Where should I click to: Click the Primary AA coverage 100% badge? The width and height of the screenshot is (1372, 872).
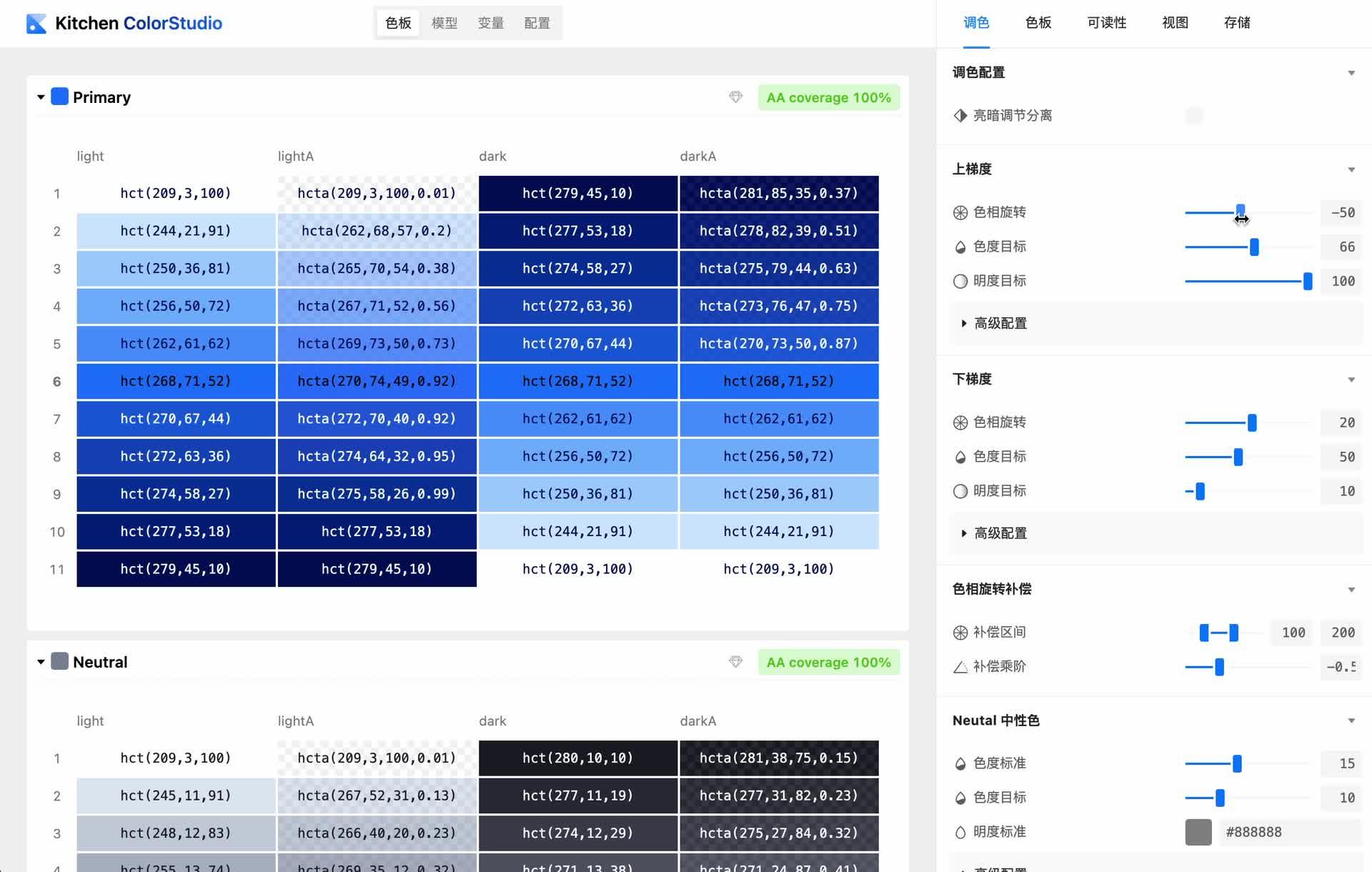828,97
